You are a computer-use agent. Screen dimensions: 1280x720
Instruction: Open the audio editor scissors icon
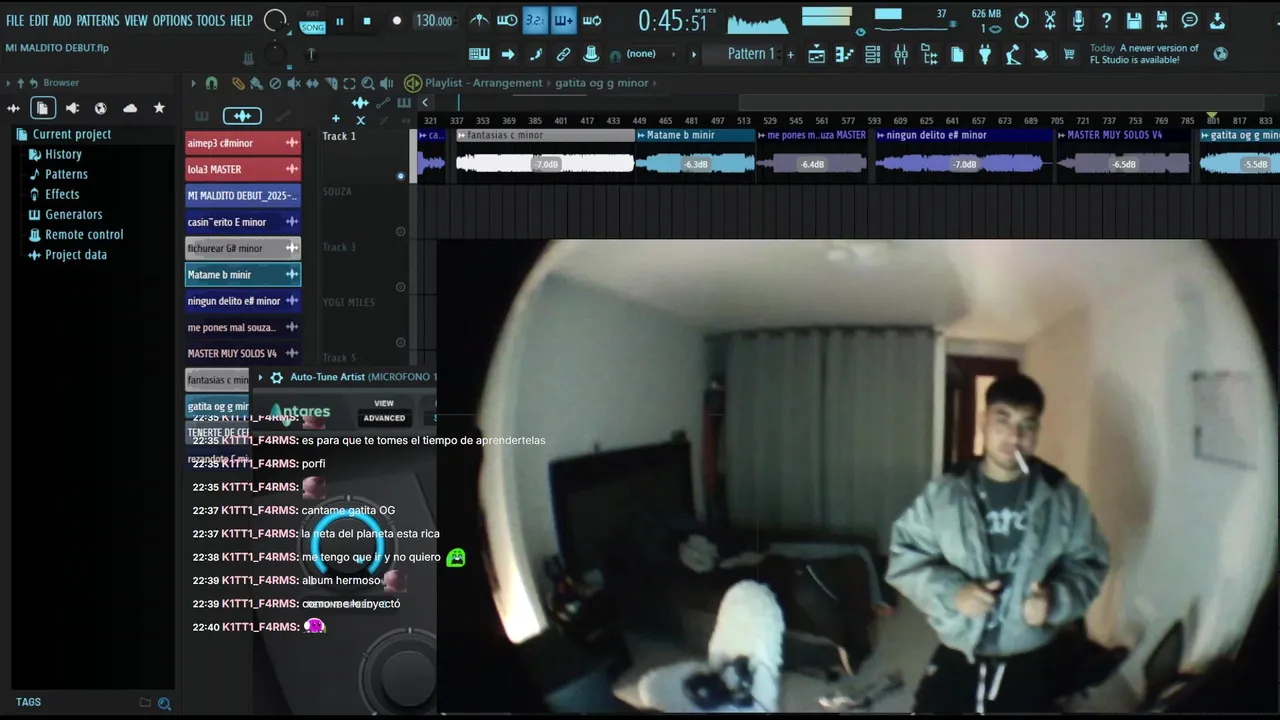coord(1050,20)
